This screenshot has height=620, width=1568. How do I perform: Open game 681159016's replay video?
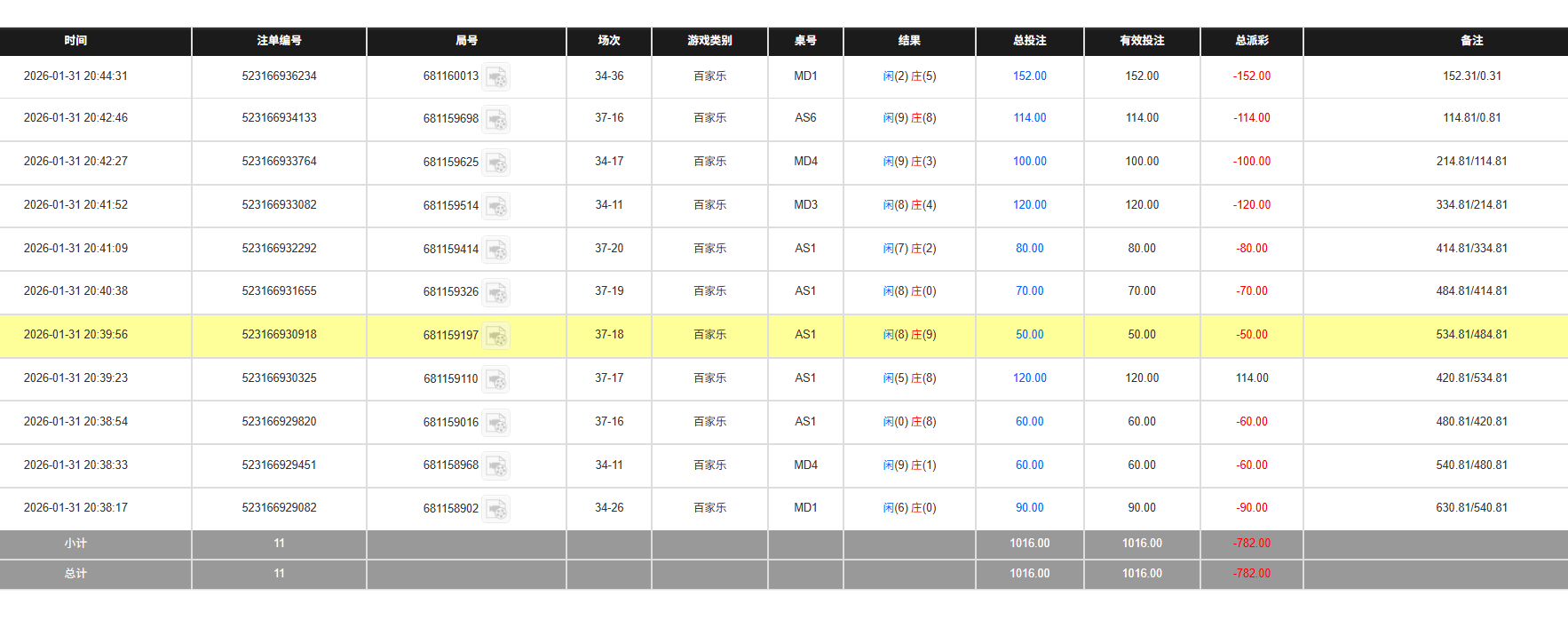tap(497, 423)
